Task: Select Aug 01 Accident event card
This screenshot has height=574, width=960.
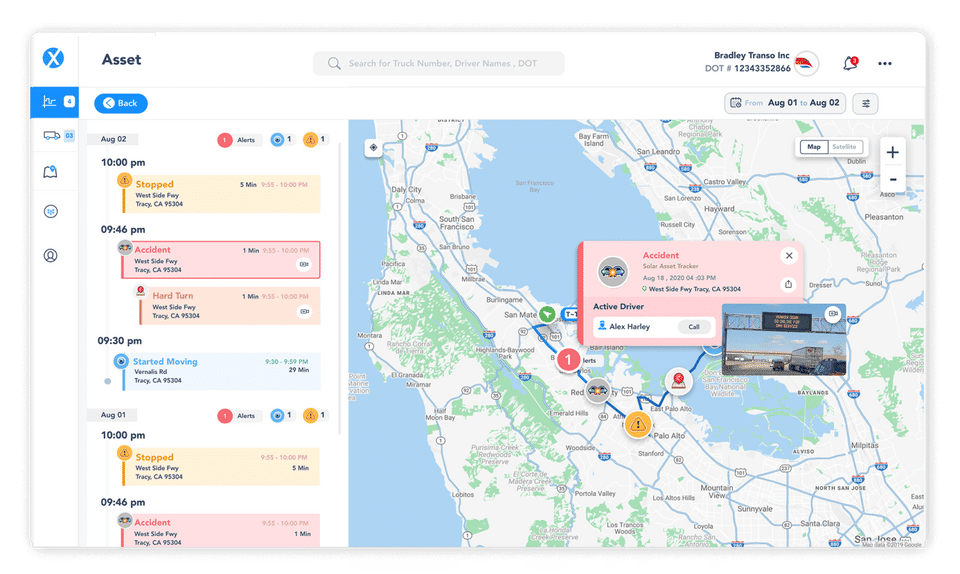Action: click(x=220, y=531)
